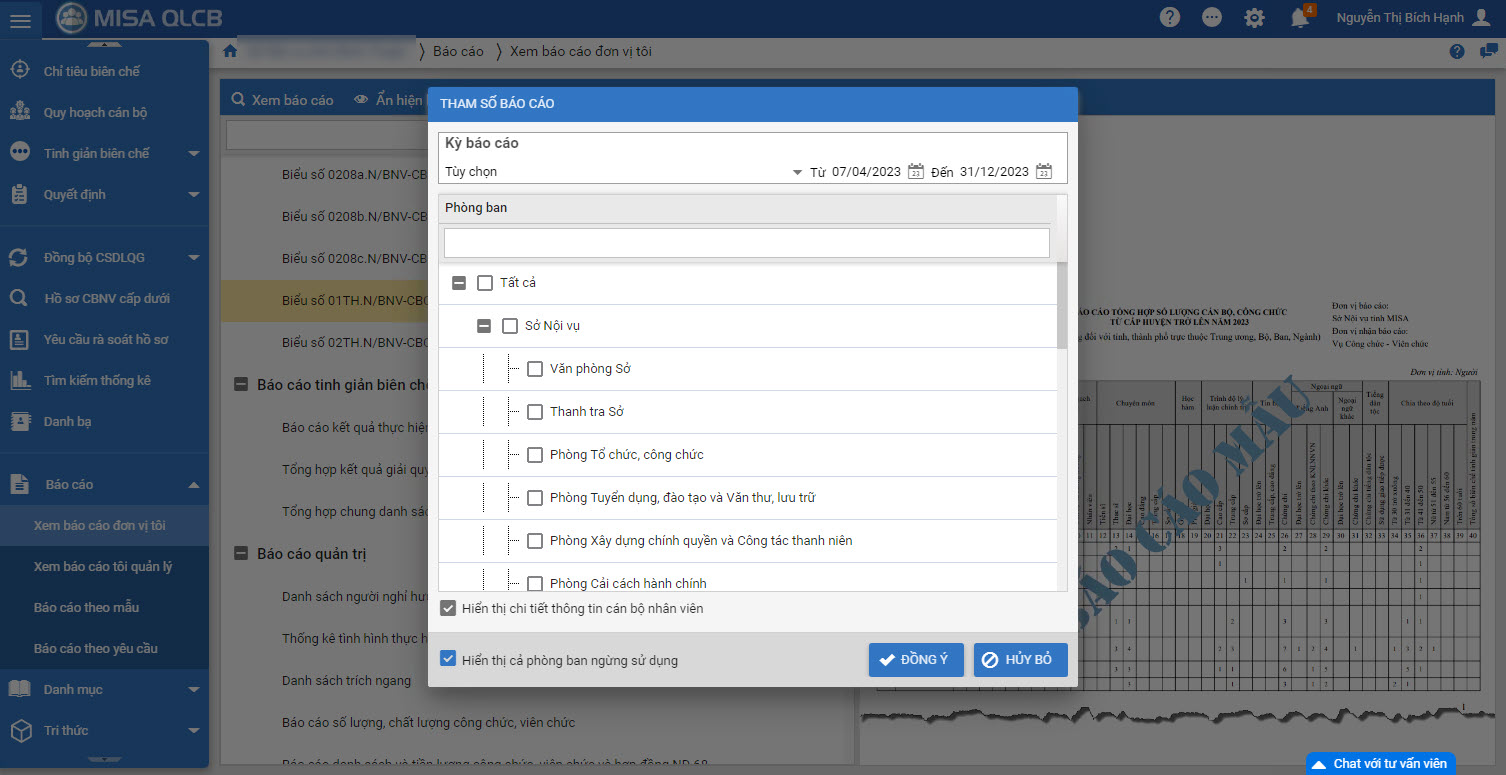Collapse the 'Sở Nội vụ' tree node
This screenshot has height=775, width=1506.
(484, 326)
